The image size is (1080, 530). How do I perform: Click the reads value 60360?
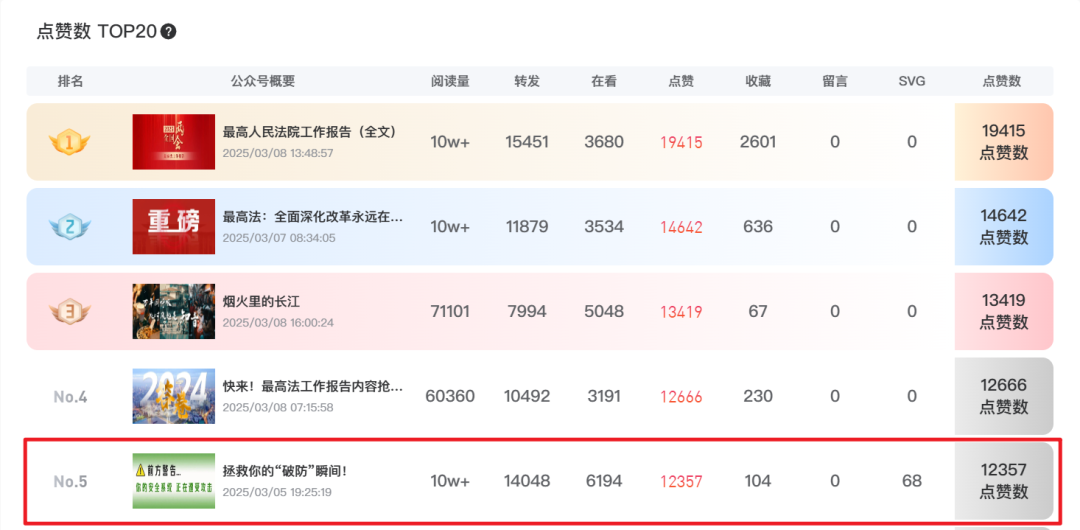(450, 396)
